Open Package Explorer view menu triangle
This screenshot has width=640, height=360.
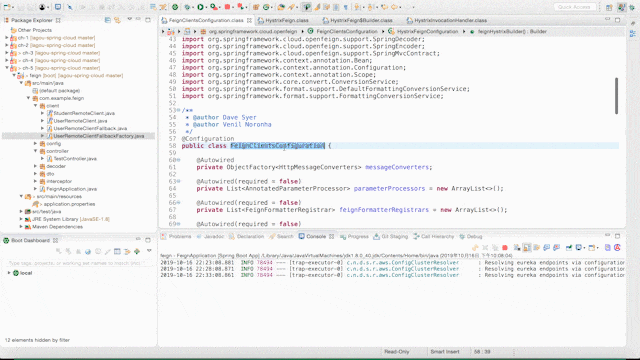[x=129, y=19]
